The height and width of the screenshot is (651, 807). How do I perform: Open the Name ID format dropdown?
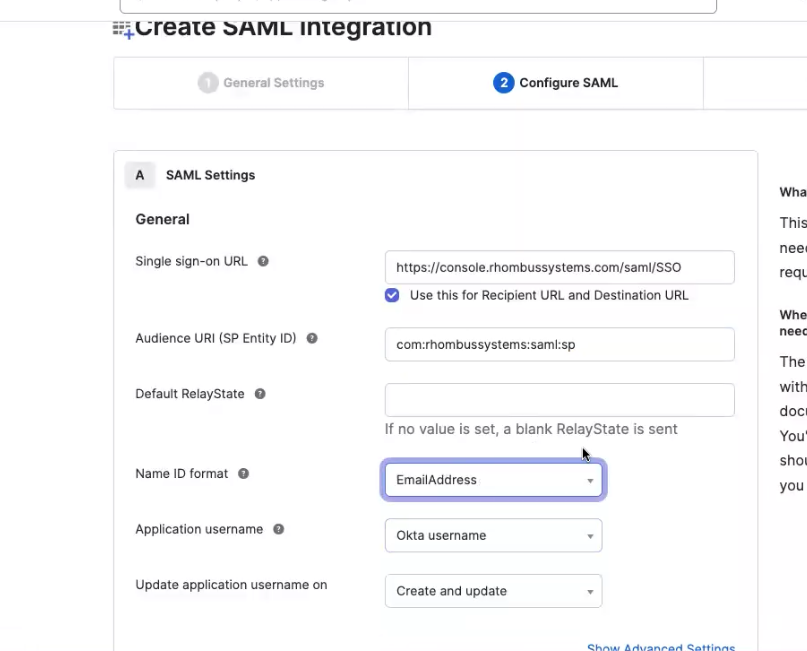pyautogui.click(x=493, y=480)
